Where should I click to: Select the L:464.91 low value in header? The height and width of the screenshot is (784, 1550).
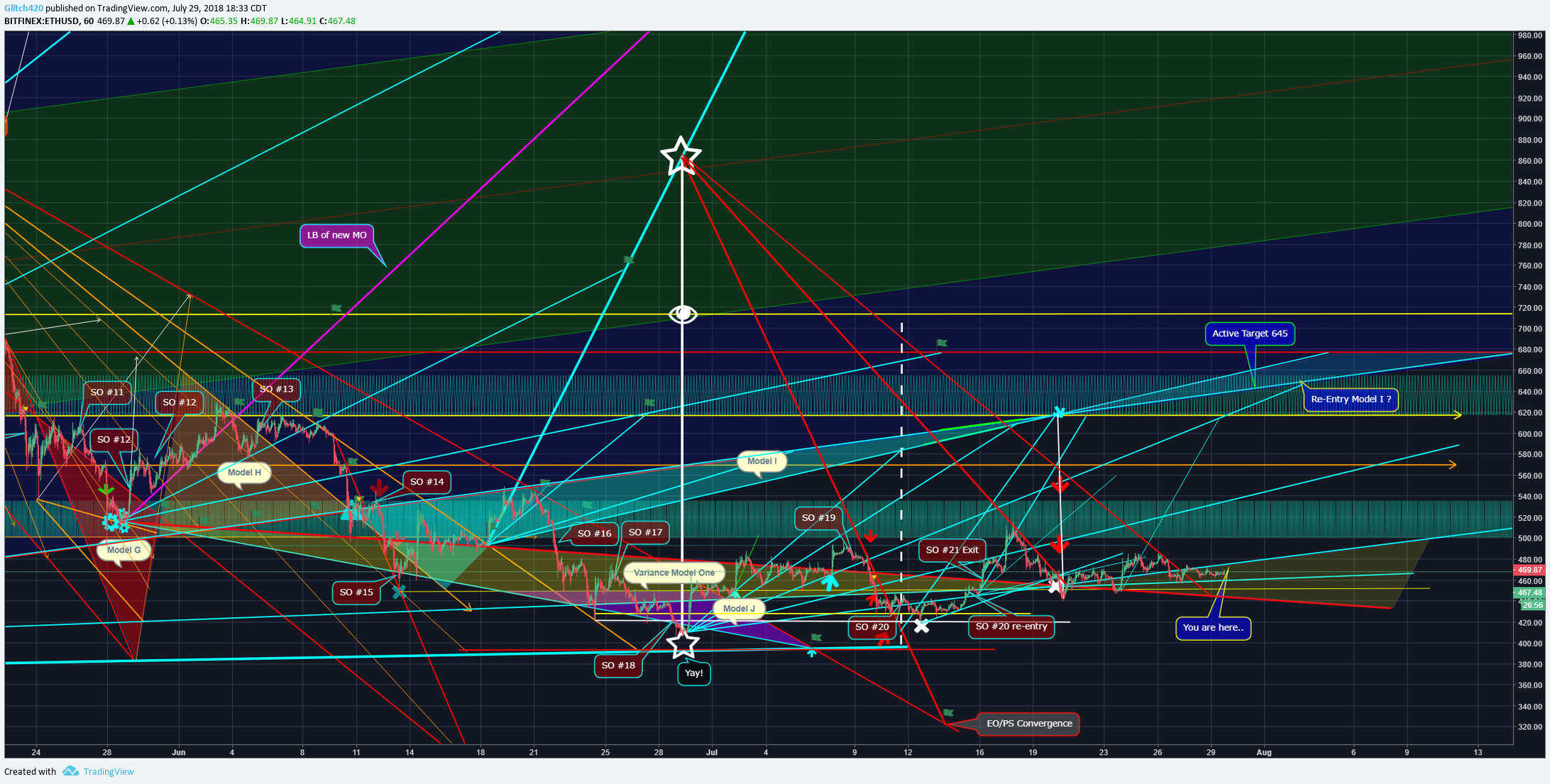[299, 21]
